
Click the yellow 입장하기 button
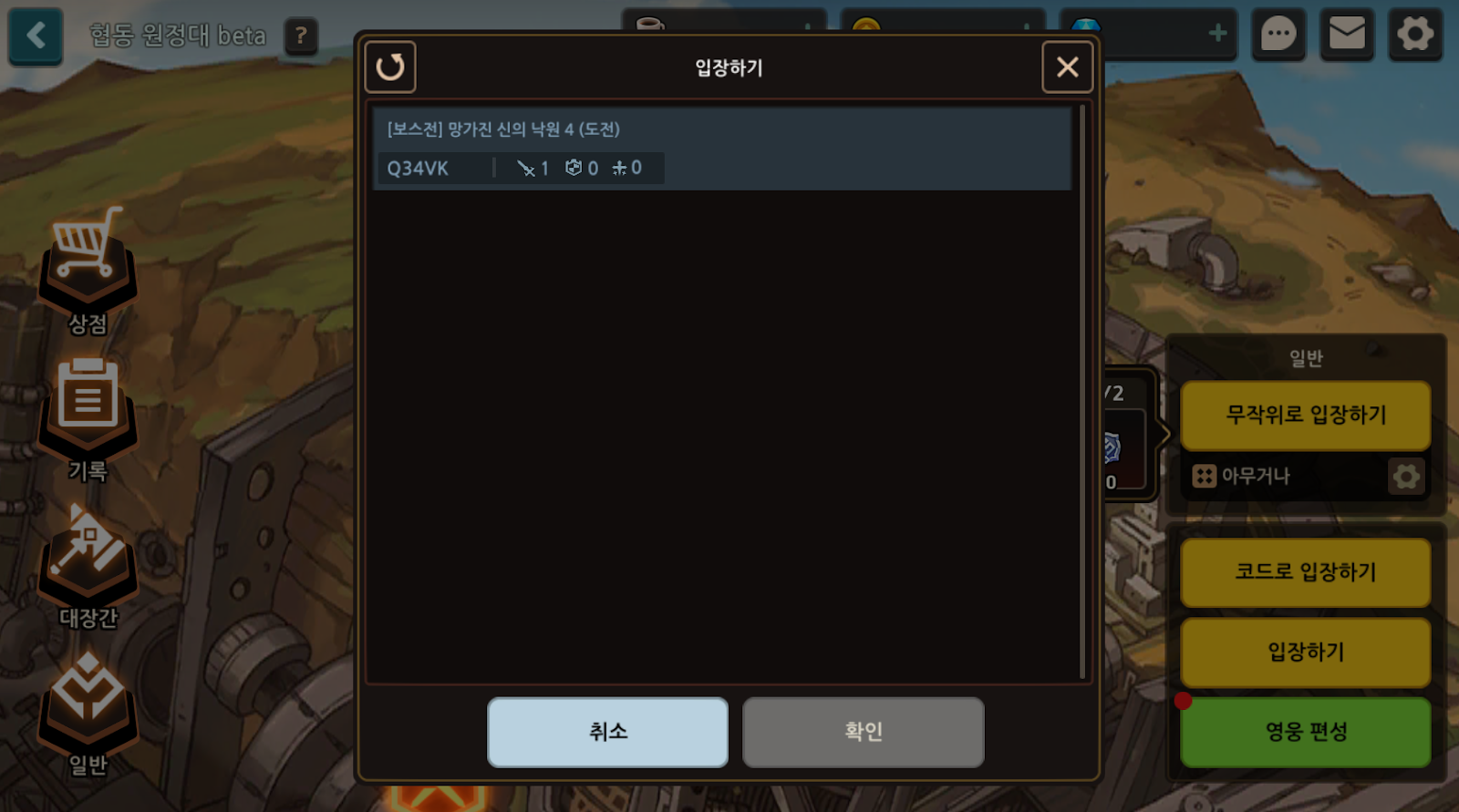[x=1306, y=653]
